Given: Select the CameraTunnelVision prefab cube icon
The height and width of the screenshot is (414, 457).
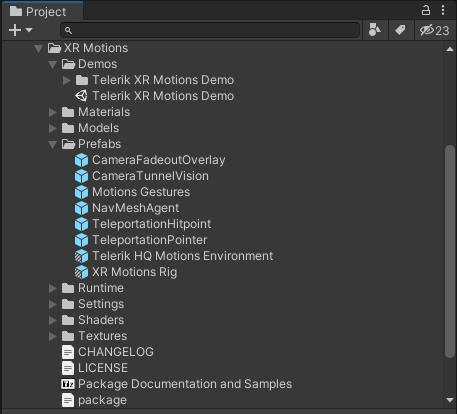Looking at the screenshot, I should [x=81, y=176].
